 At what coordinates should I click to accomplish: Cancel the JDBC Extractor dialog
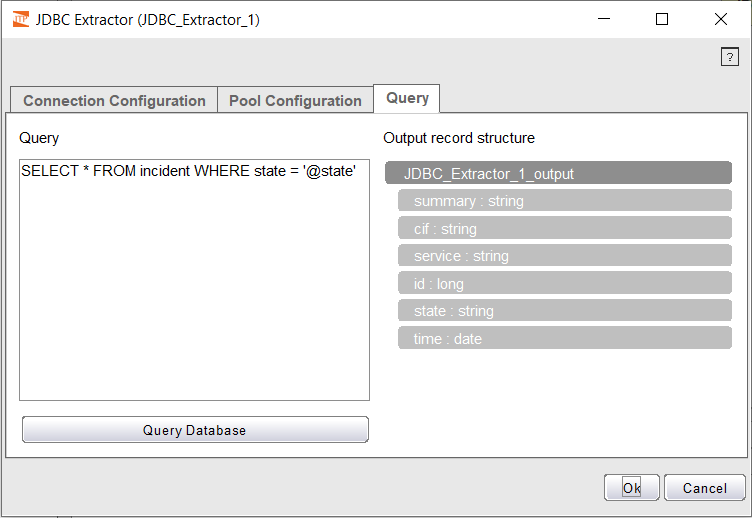(x=705, y=488)
